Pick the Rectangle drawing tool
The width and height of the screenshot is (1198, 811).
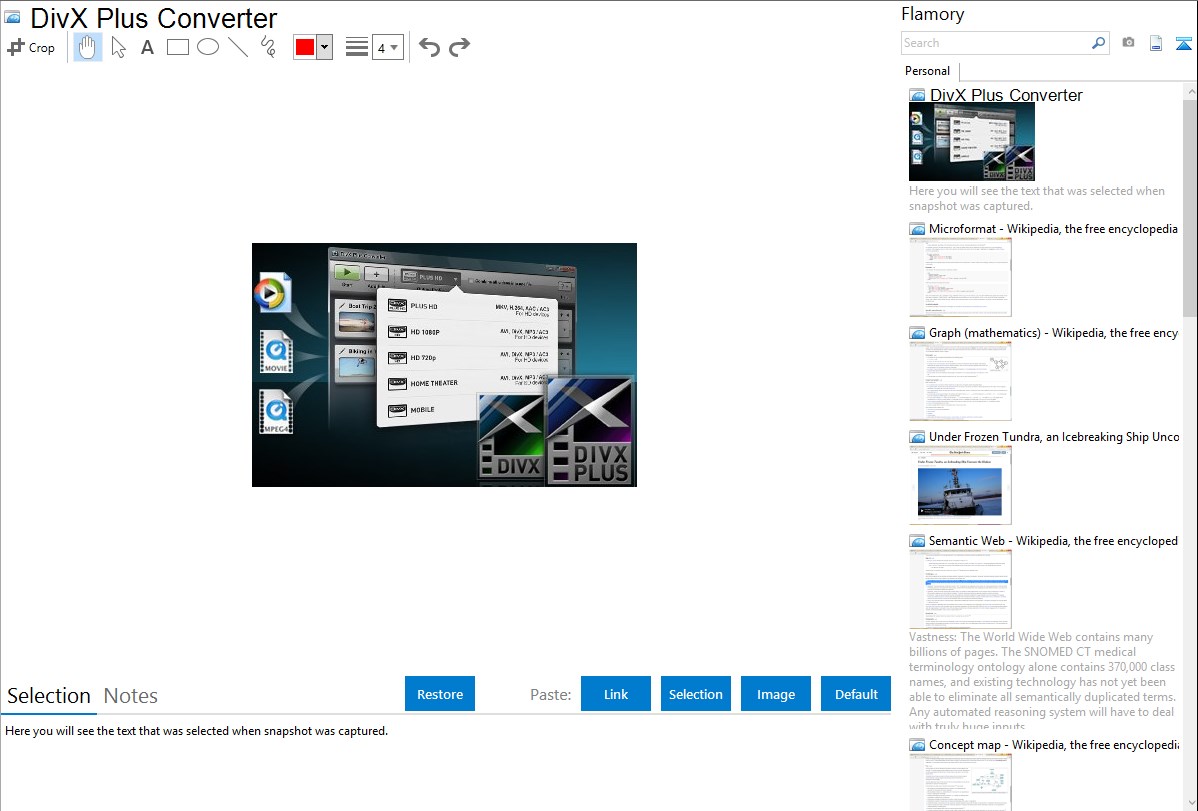(178, 47)
